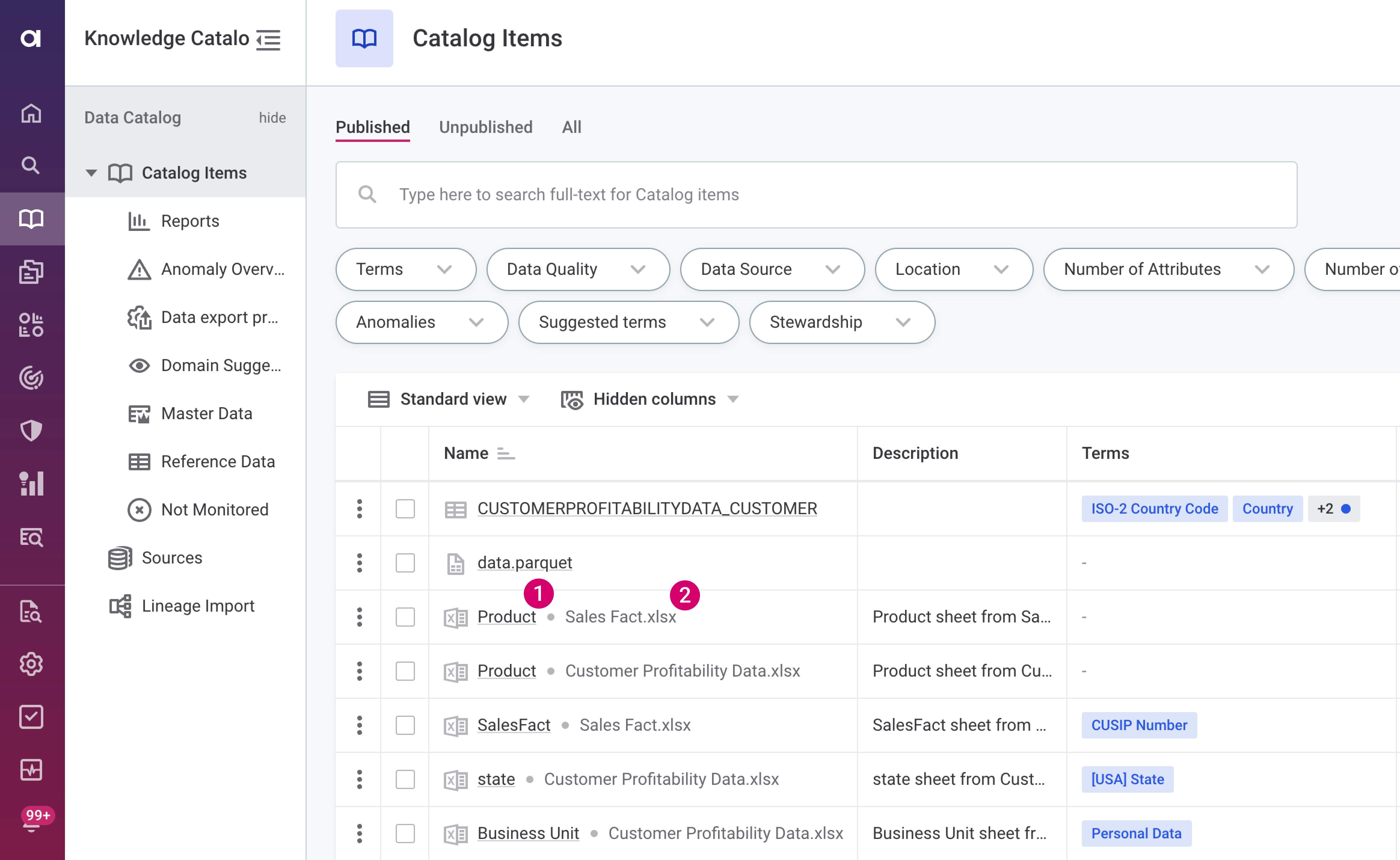Image resolution: width=1400 pixels, height=860 pixels.
Task: Tick the checkbox for state row
Action: click(405, 779)
